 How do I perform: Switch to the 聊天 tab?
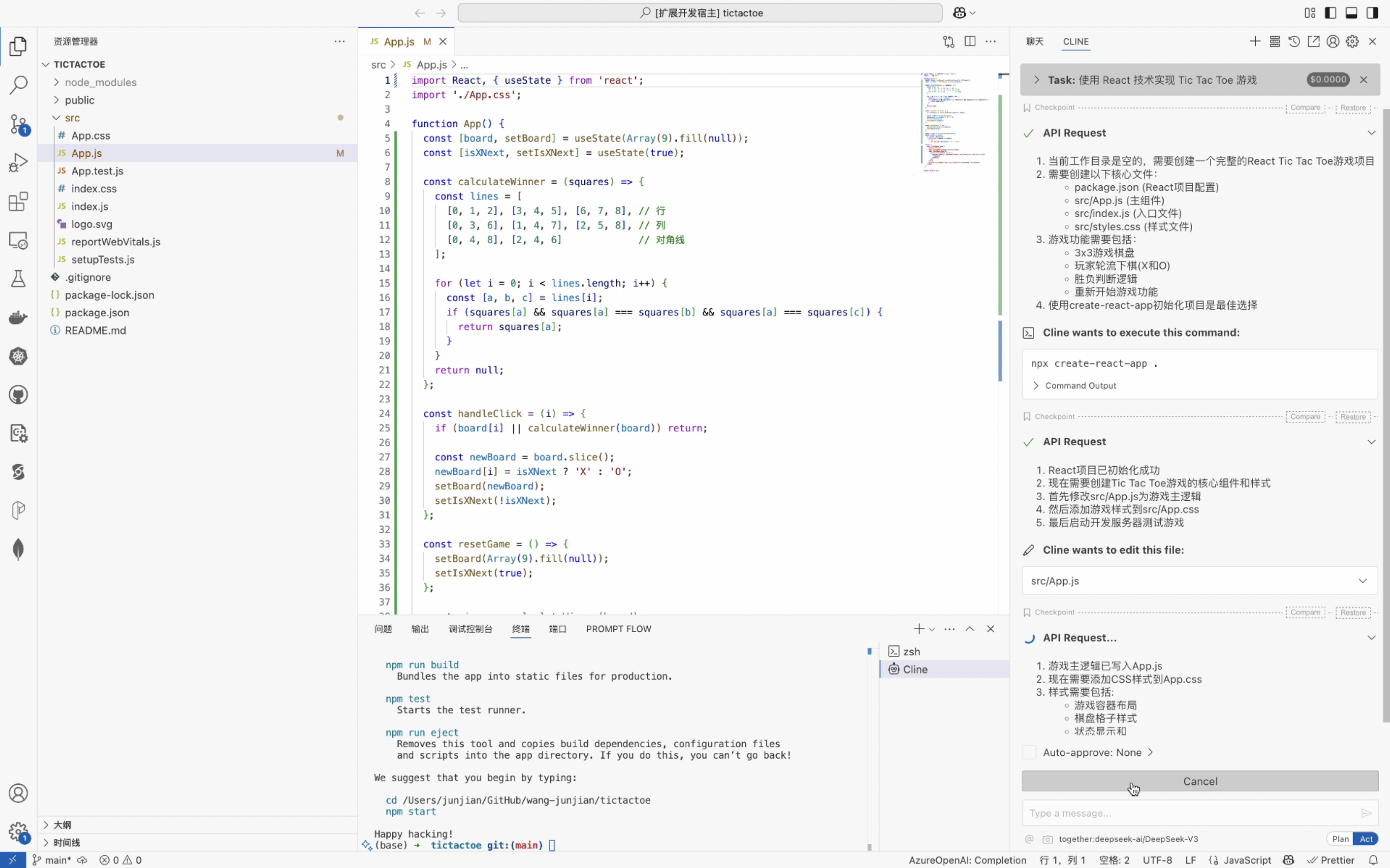tap(1035, 41)
